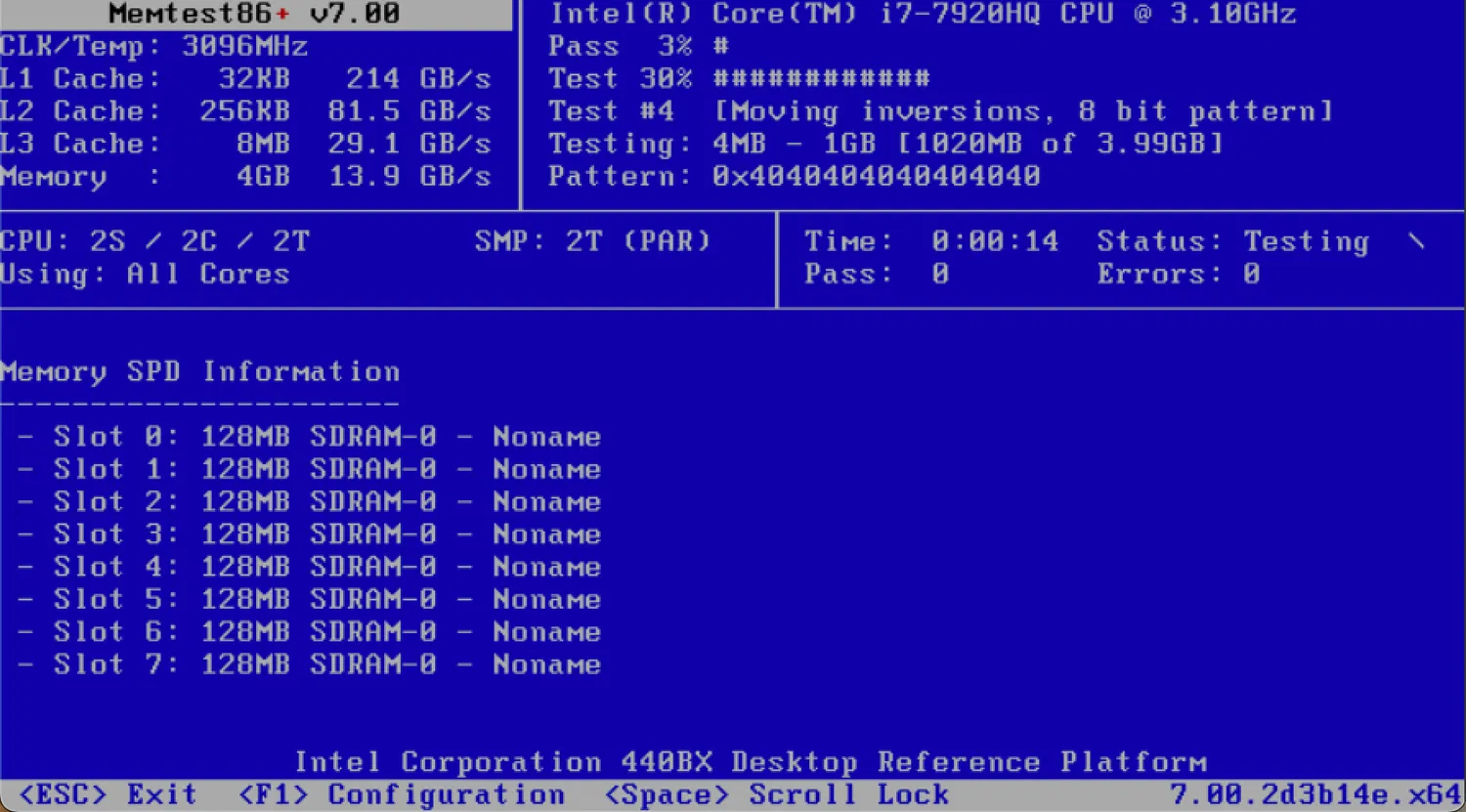Click the Memory SPD Information heading
This screenshot has height=812, width=1466.
[199, 371]
